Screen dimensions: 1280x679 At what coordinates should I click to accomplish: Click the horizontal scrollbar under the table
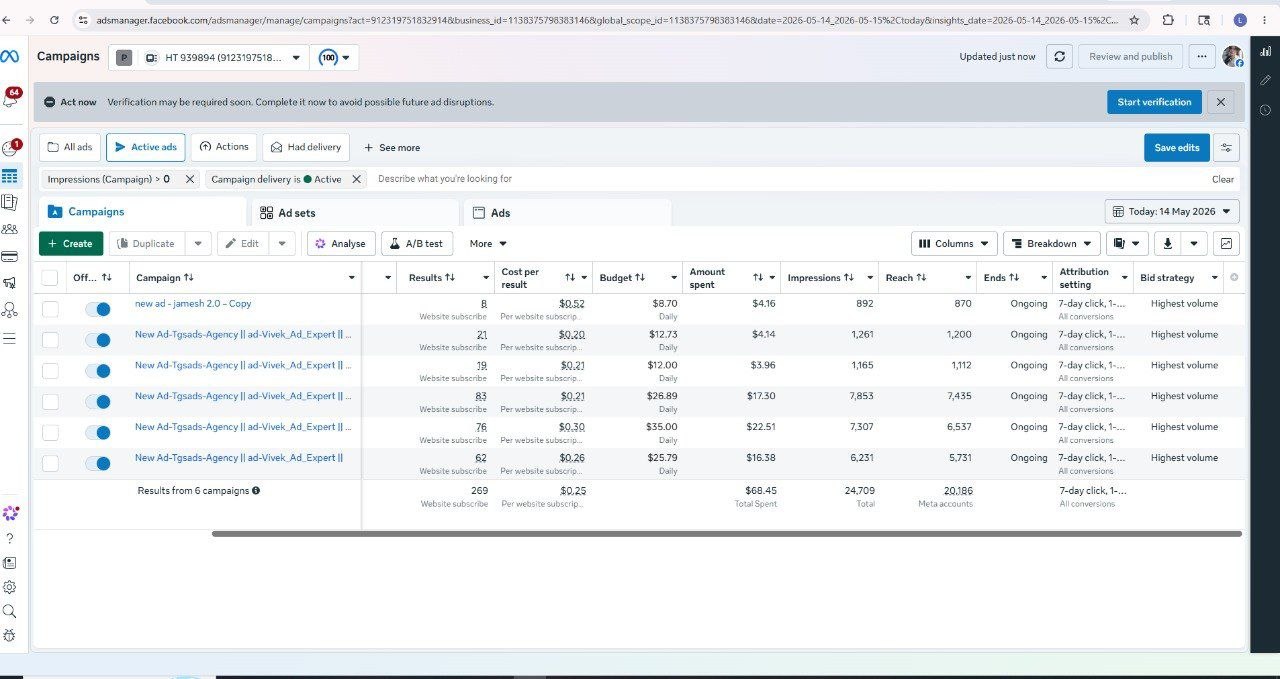(727, 534)
